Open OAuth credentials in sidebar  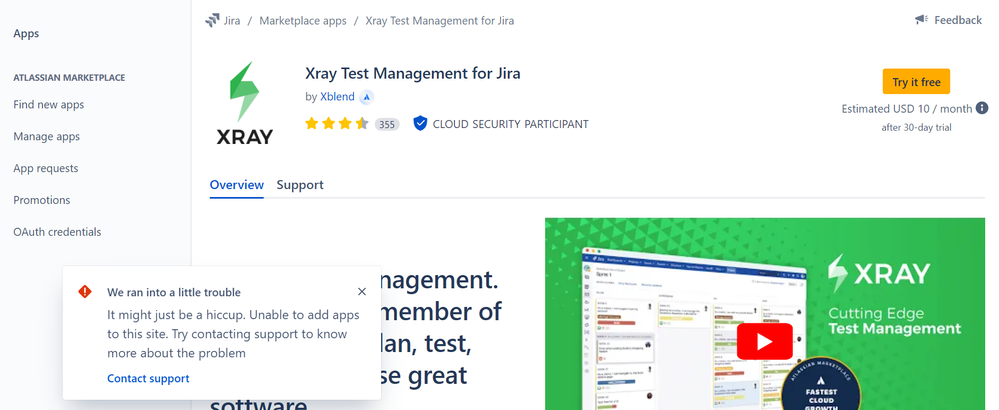(57, 232)
